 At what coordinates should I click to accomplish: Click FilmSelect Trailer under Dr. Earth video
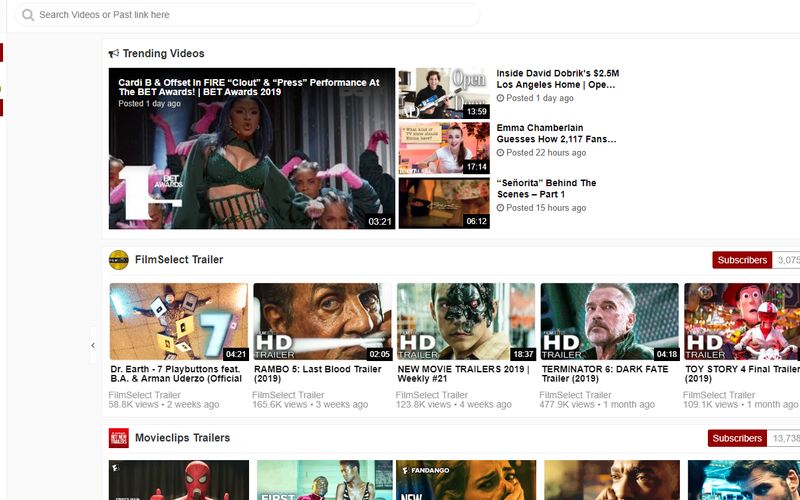click(x=144, y=395)
